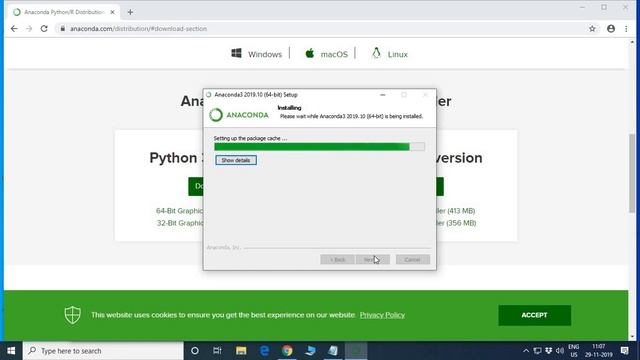Open the 413 MB installer link
The width and height of the screenshot is (640, 360).
[x=456, y=211]
